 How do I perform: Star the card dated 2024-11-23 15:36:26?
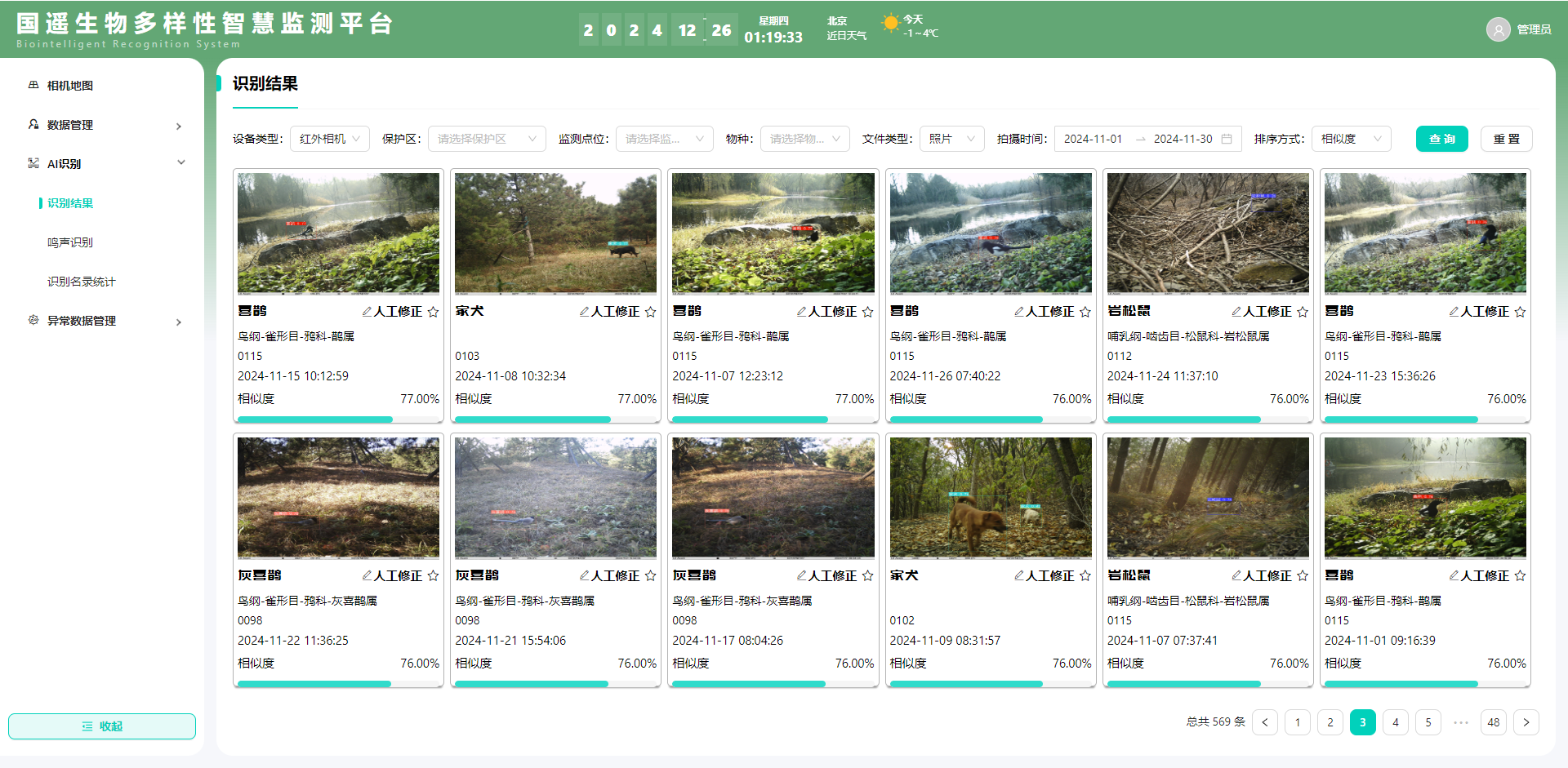point(1519,312)
